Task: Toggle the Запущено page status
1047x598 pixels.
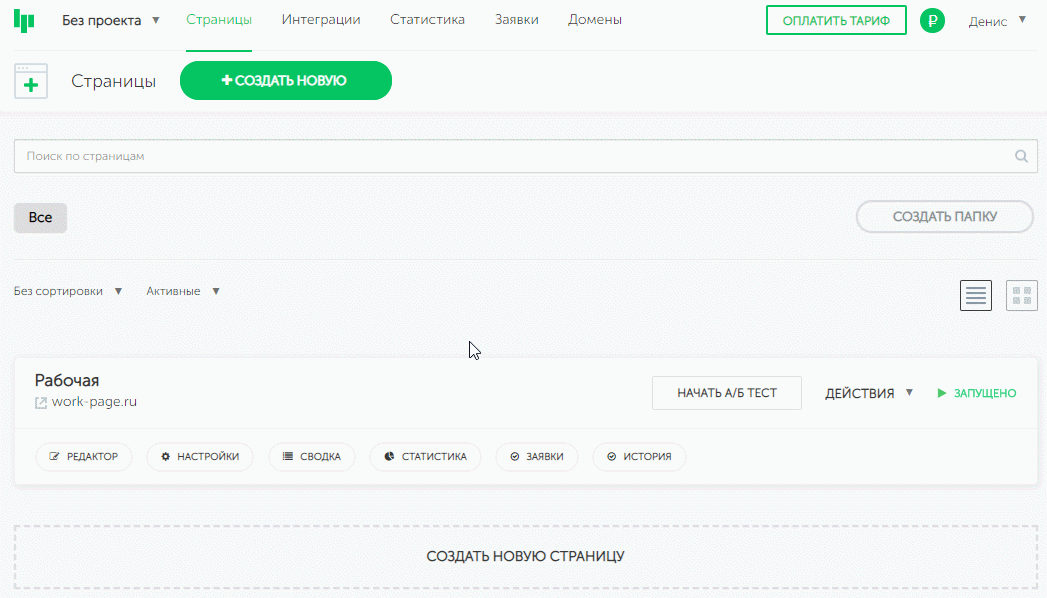Action: pos(976,393)
